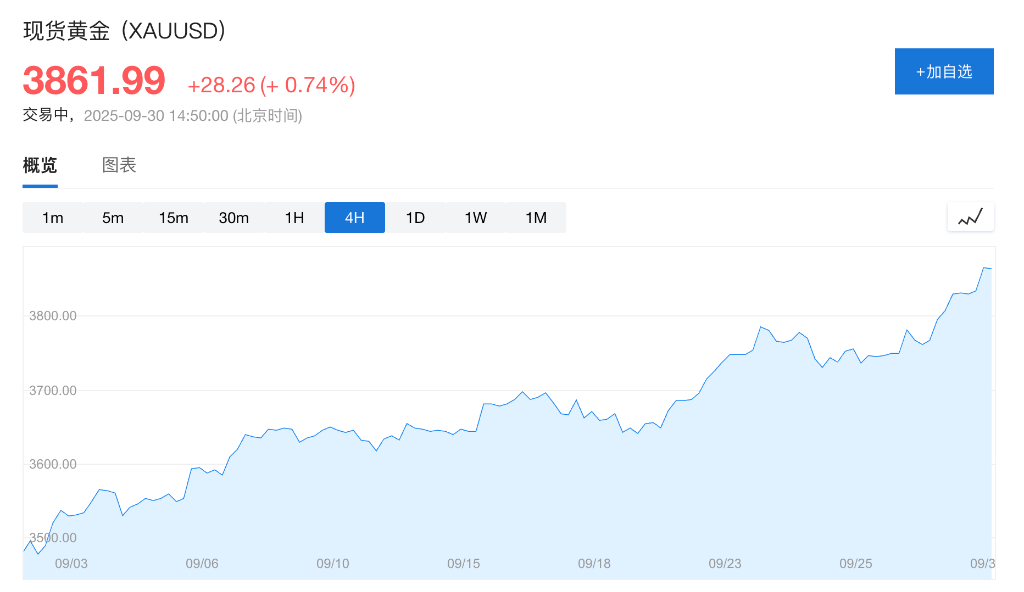Activate the 4H timeframe toggle
Image resolution: width=1024 pixels, height=592 pixels.
coord(354,217)
